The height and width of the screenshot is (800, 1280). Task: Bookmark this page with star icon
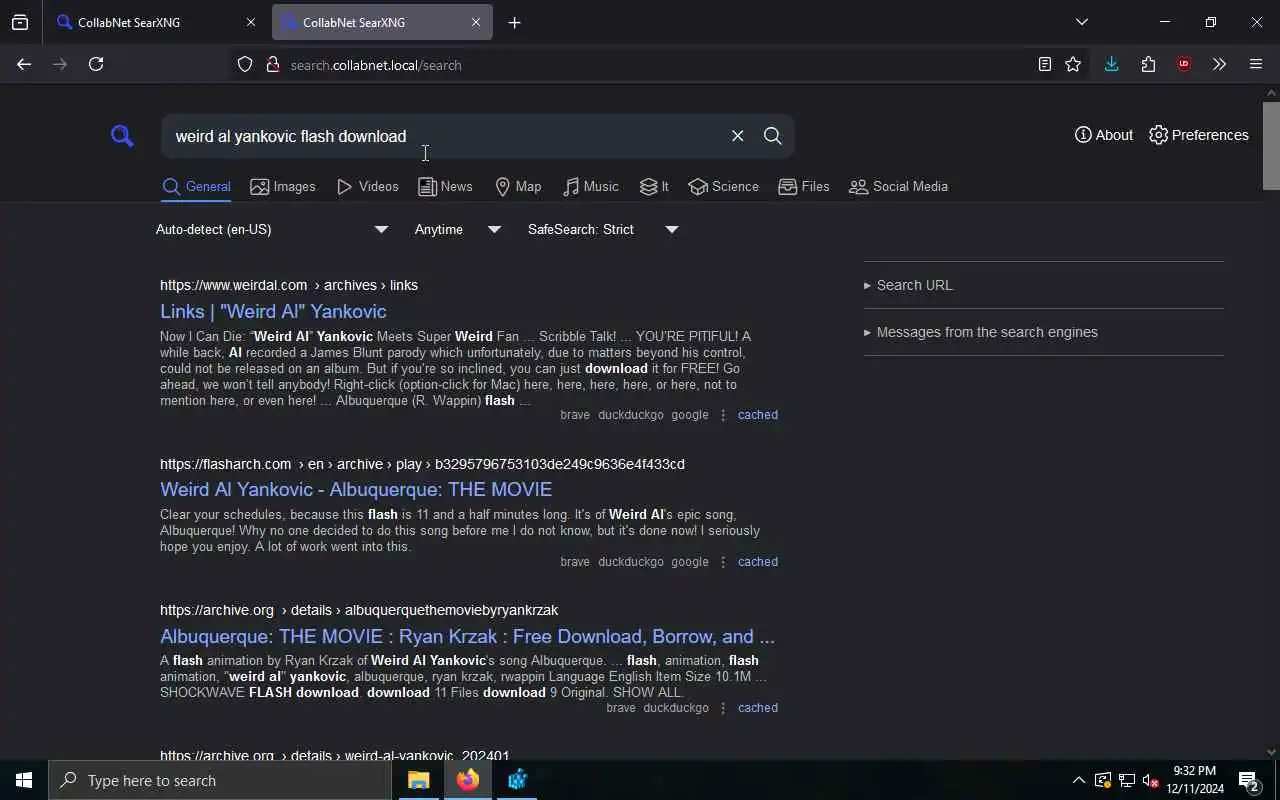tap(1073, 64)
